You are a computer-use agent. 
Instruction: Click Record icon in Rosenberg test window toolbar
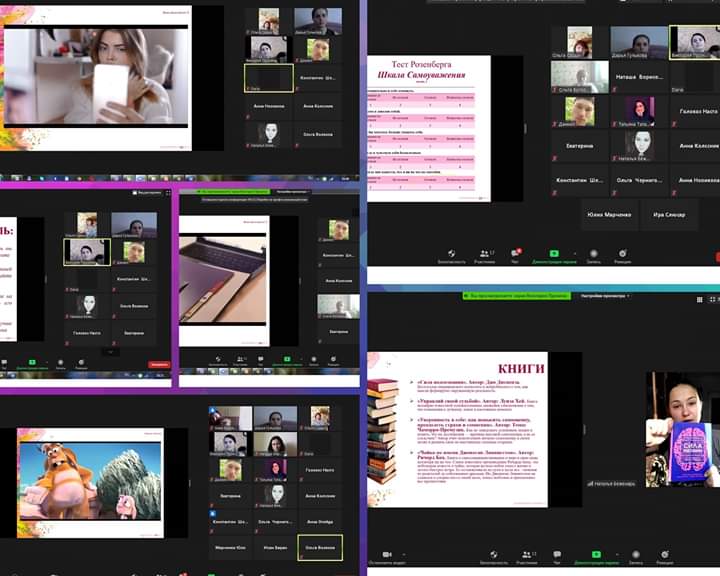(x=593, y=255)
